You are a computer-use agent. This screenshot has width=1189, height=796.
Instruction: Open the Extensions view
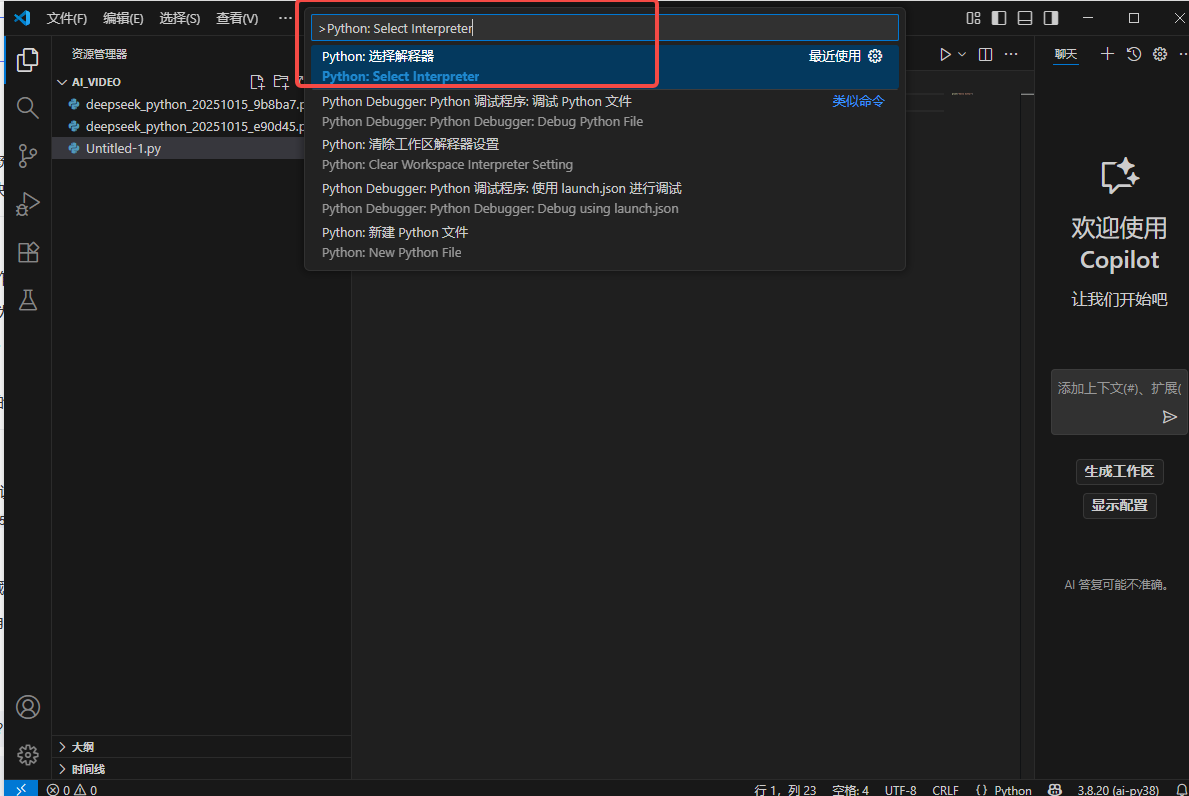28,252
